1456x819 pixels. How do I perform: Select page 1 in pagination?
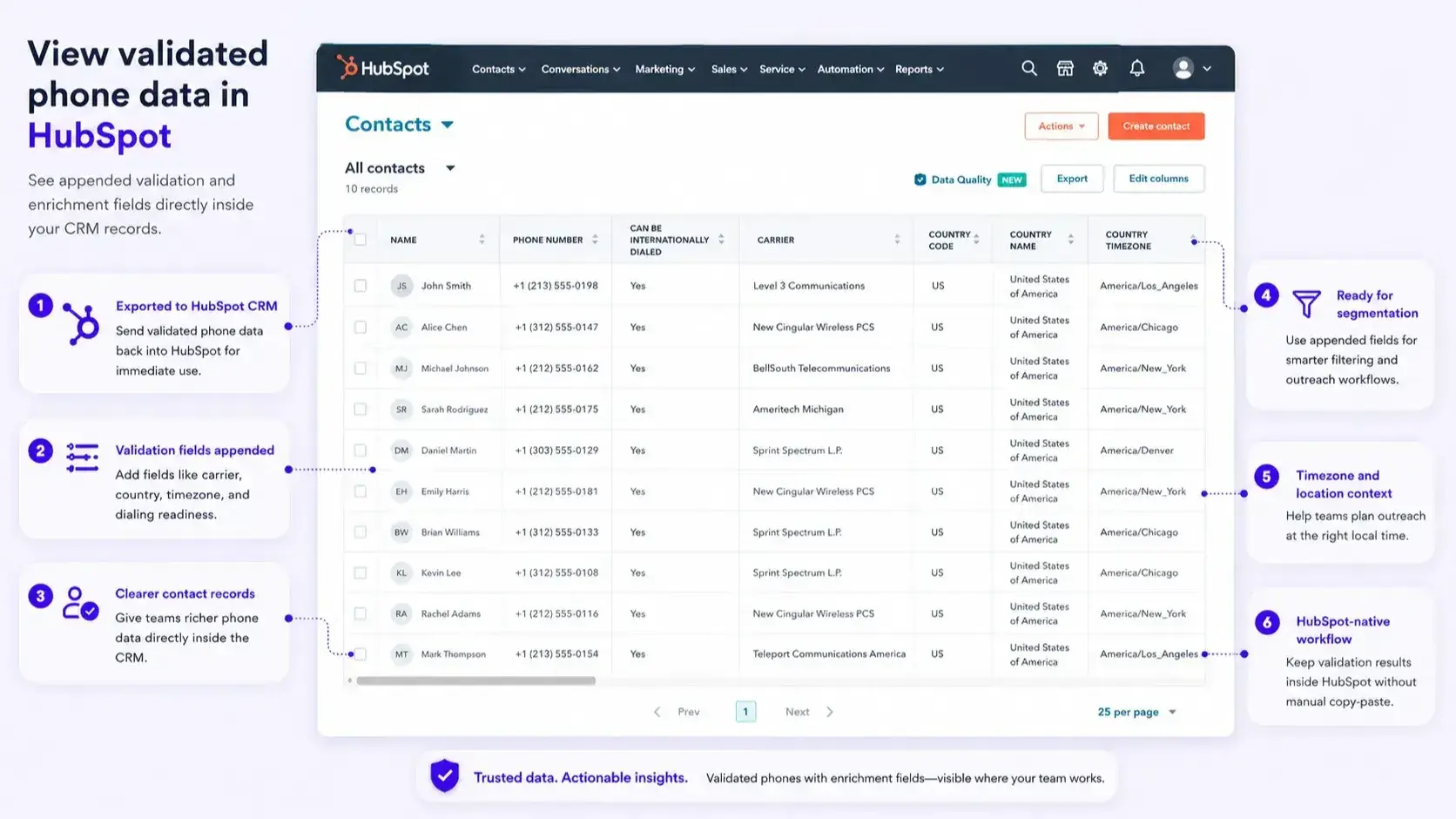click(745, 712)
